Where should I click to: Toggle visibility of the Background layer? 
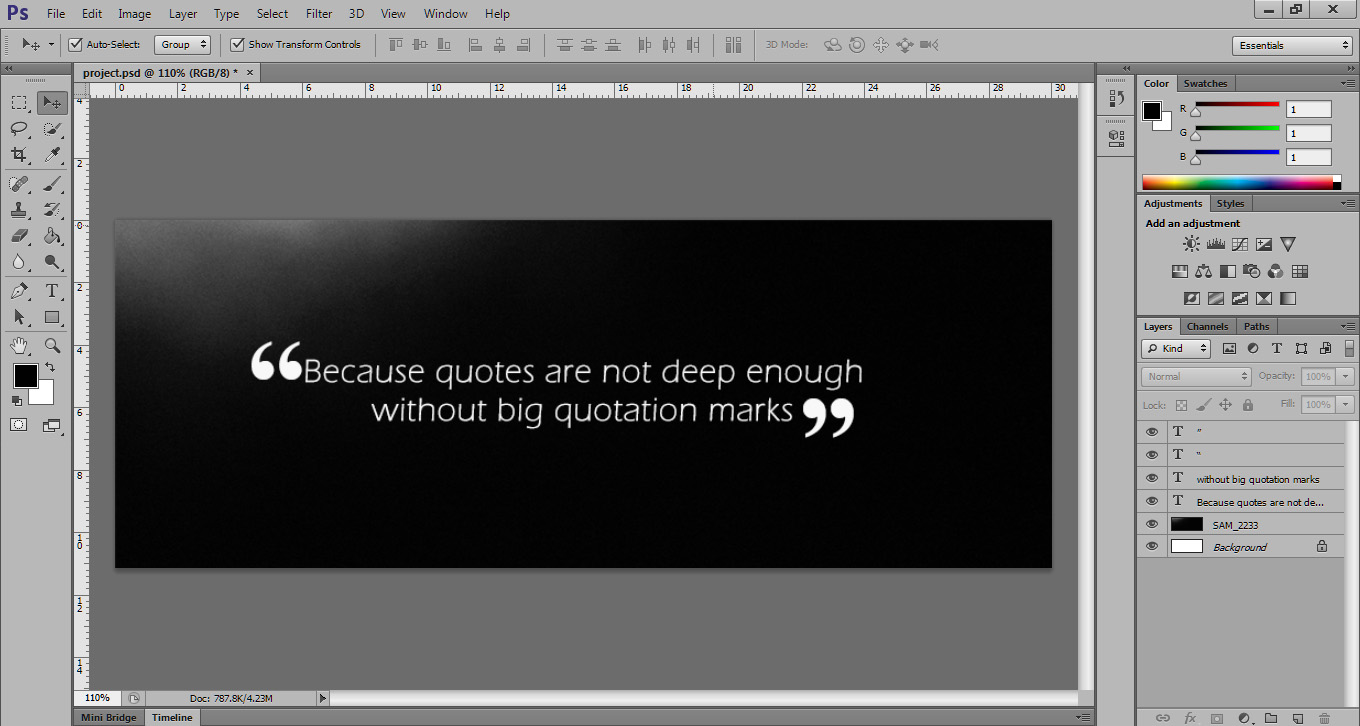click(1152, 546)
